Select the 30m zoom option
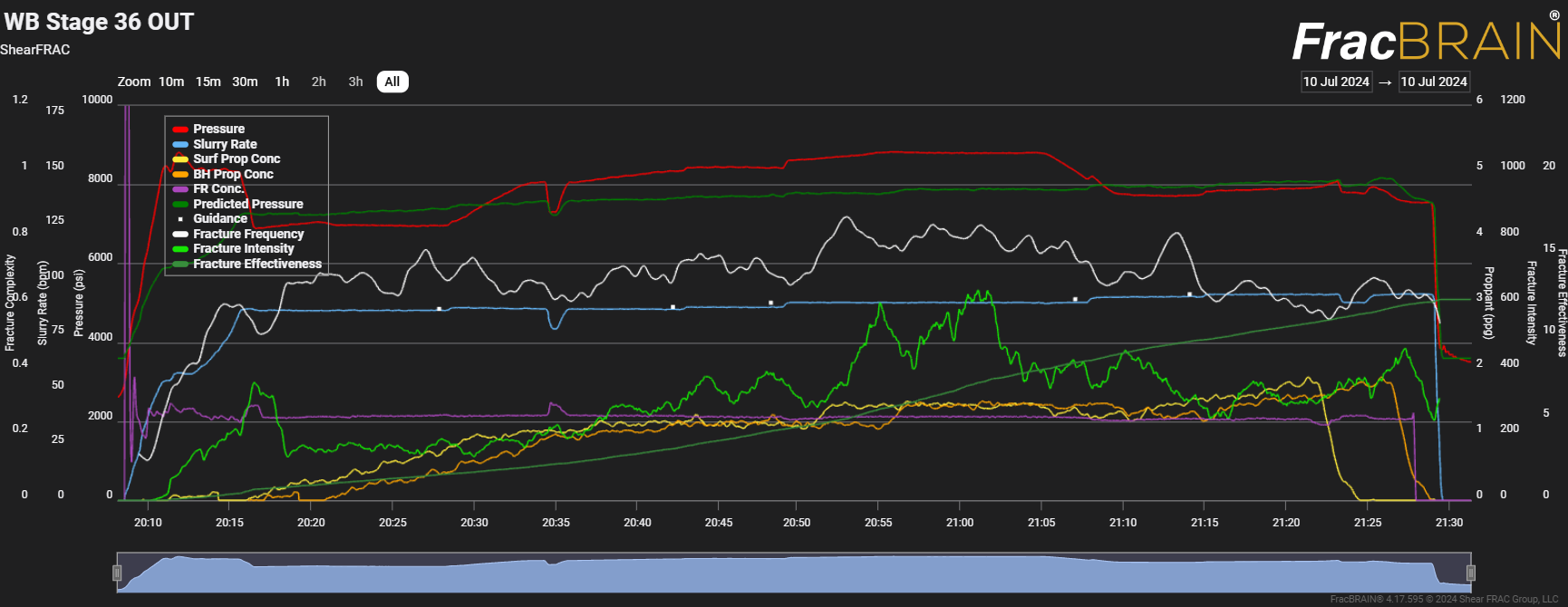This screenshot has height=607, width=1568. (245, 82)
